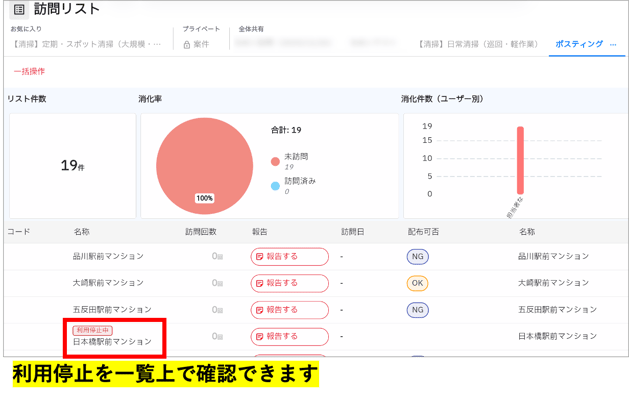Click the 訪問リスト list icon in header
The image size is (629, 400).
[19, 10]
